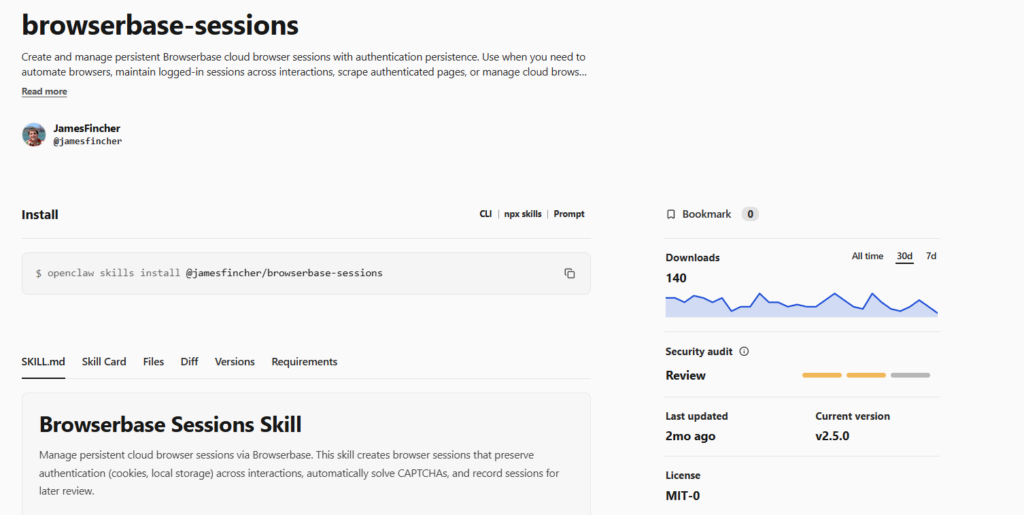Screen dimensions: 1024x515
Task: Expand description with Read more
Action: pos(44,91)
